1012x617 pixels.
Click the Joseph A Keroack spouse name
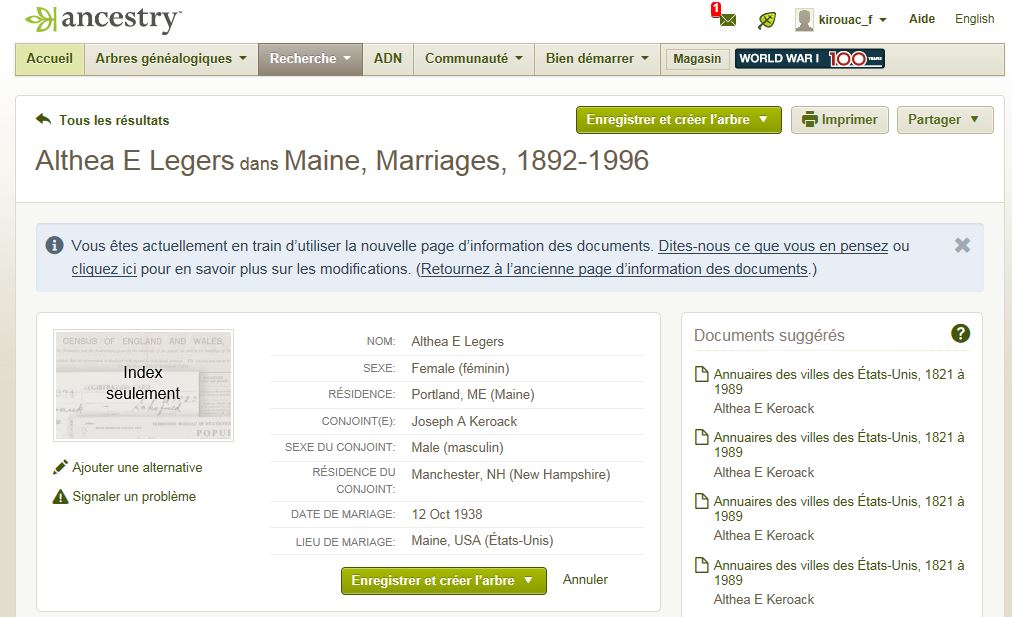click(464, 421)
